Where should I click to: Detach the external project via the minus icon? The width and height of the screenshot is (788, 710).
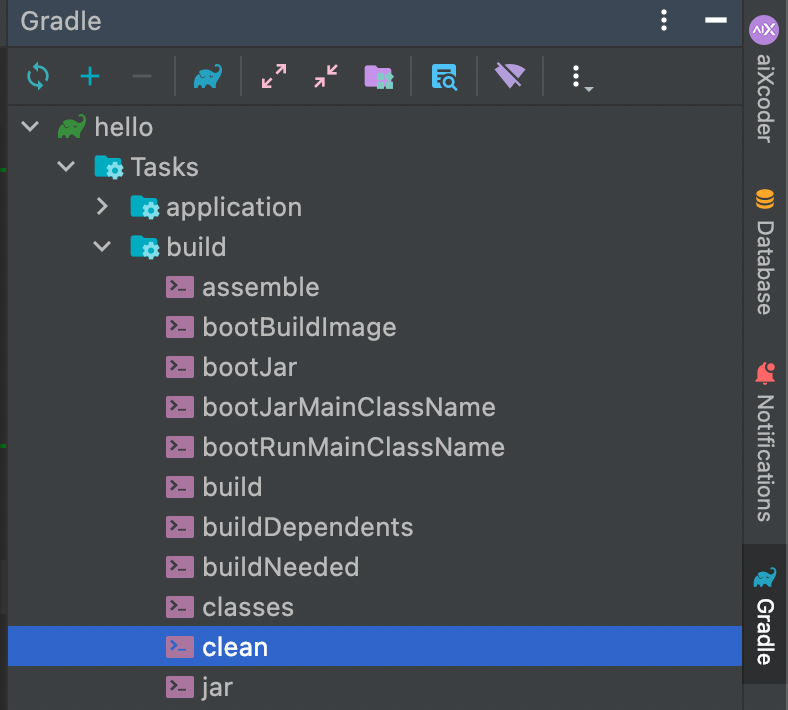point(142,76)
